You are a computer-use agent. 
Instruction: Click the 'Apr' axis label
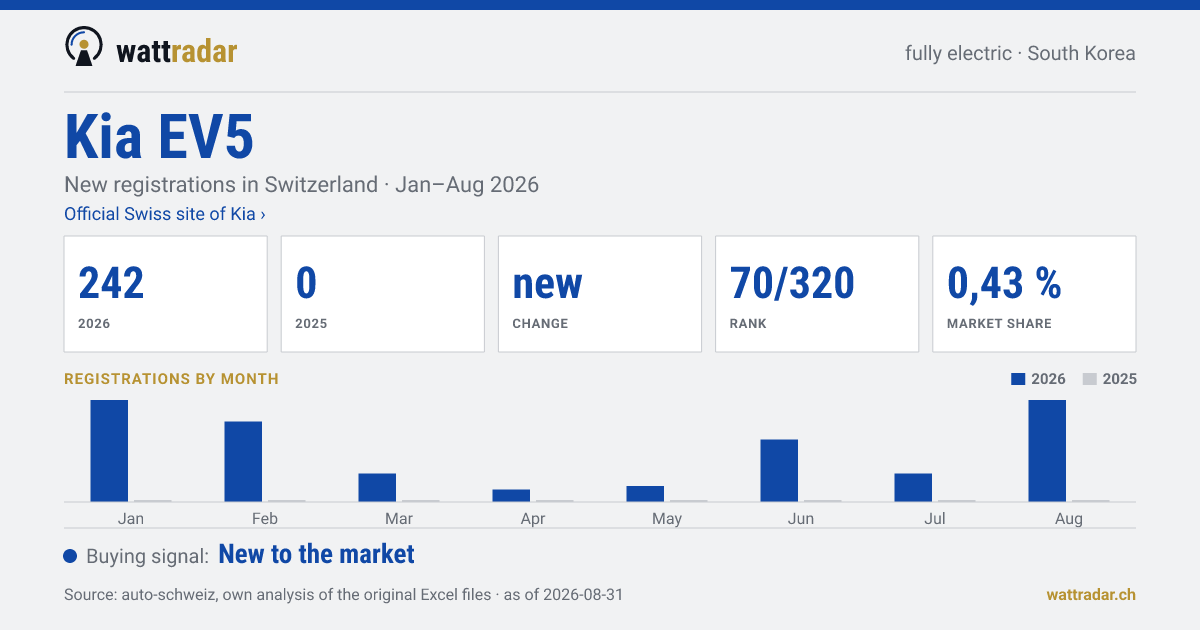coord(533,518)
